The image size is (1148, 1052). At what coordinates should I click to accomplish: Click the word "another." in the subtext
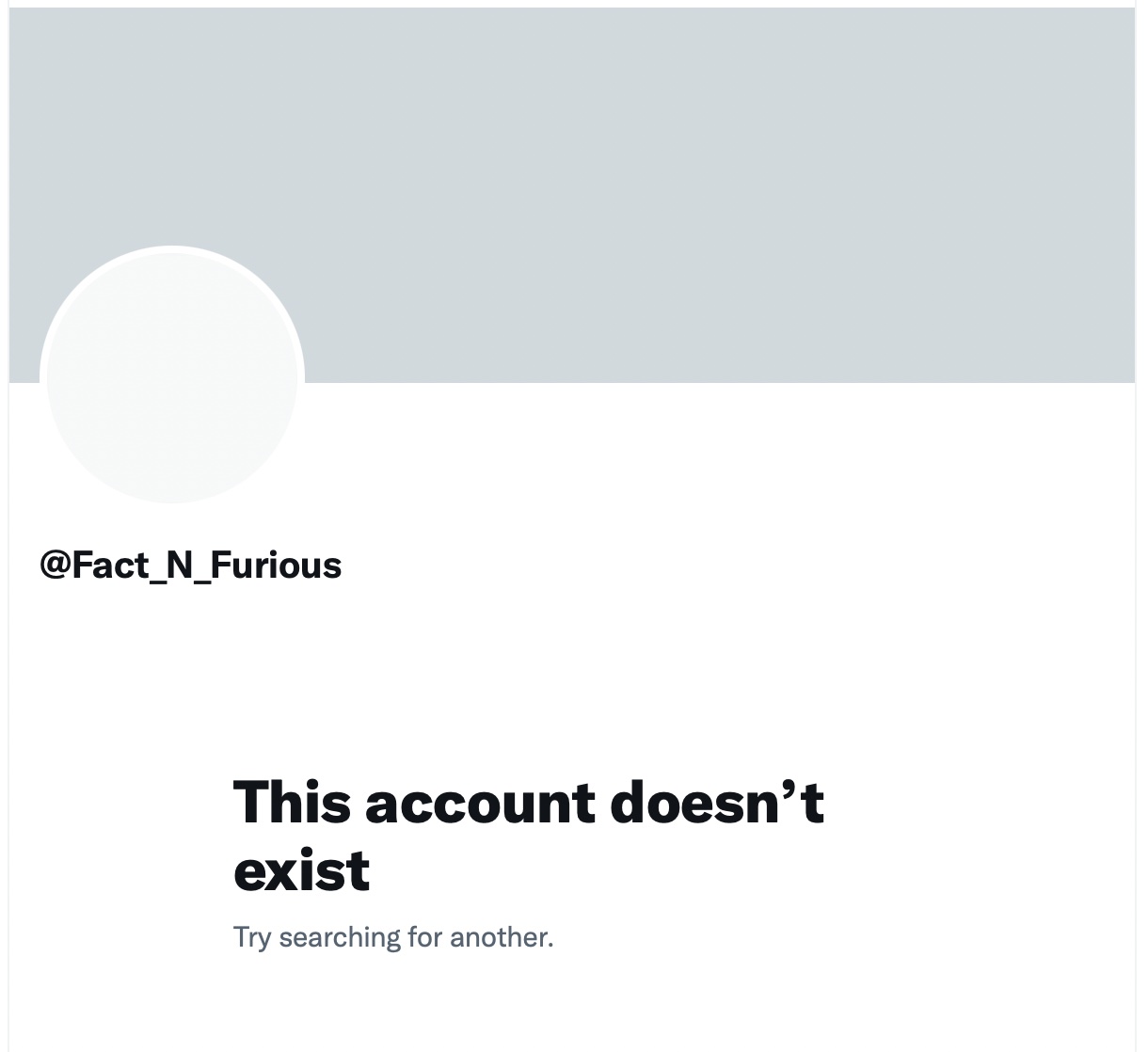point(502,937)
